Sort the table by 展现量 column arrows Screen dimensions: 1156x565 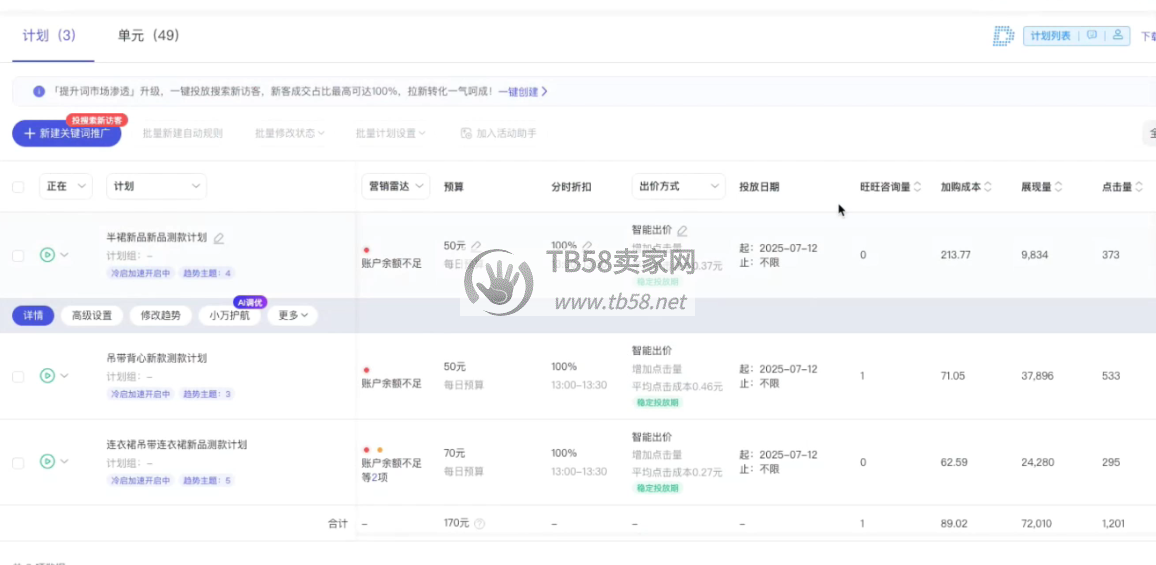pos(1058,187)
